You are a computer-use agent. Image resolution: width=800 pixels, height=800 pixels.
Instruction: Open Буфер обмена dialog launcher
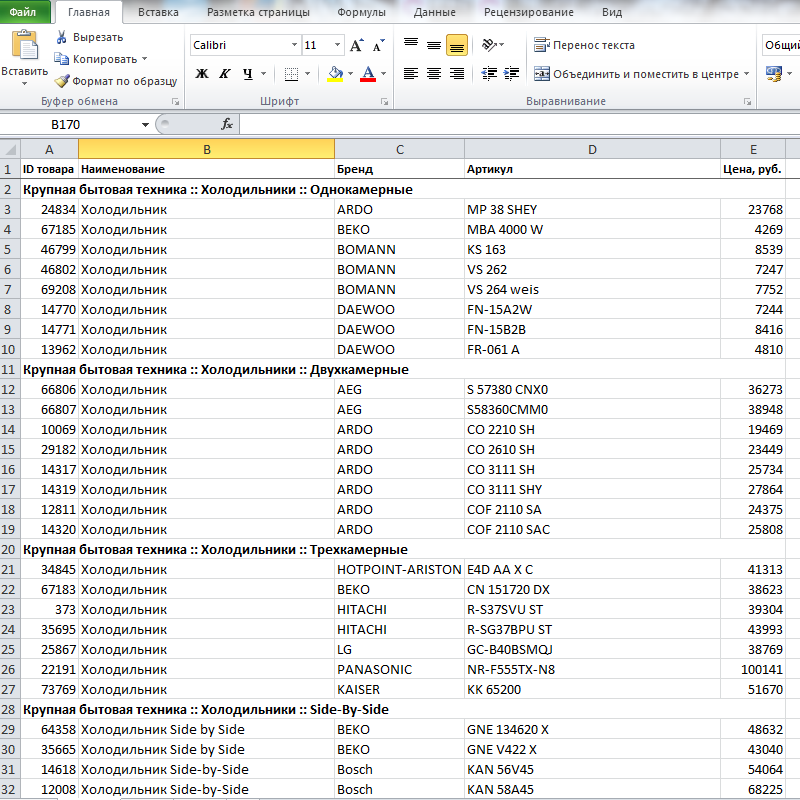176,102
